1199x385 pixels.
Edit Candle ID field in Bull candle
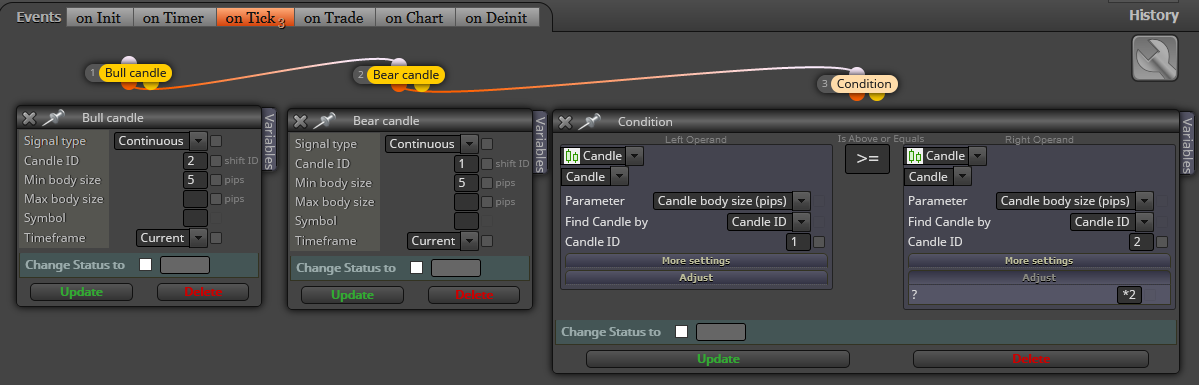point(196,161)
